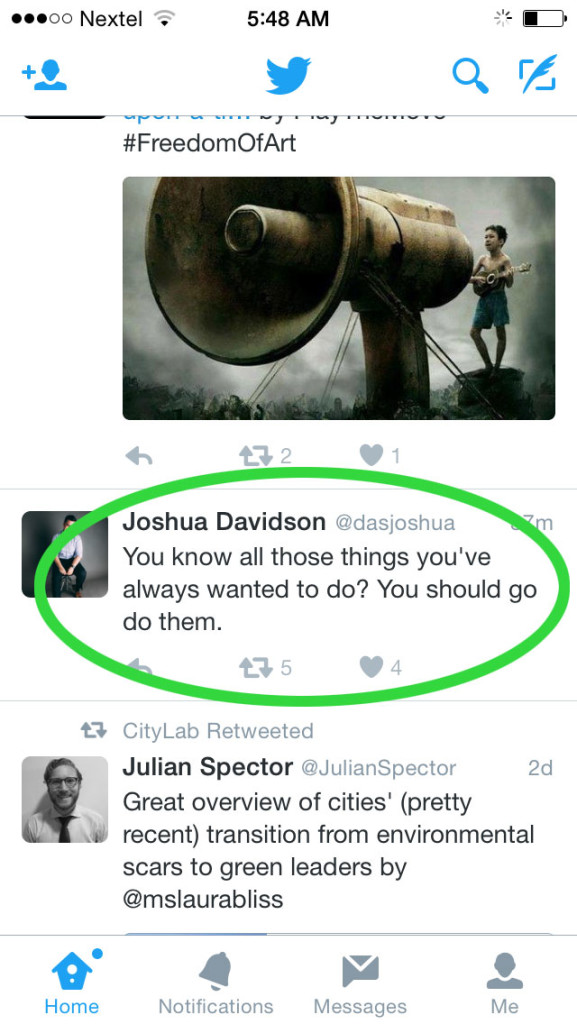Tap the add contact icon

(x=44, y=76)
